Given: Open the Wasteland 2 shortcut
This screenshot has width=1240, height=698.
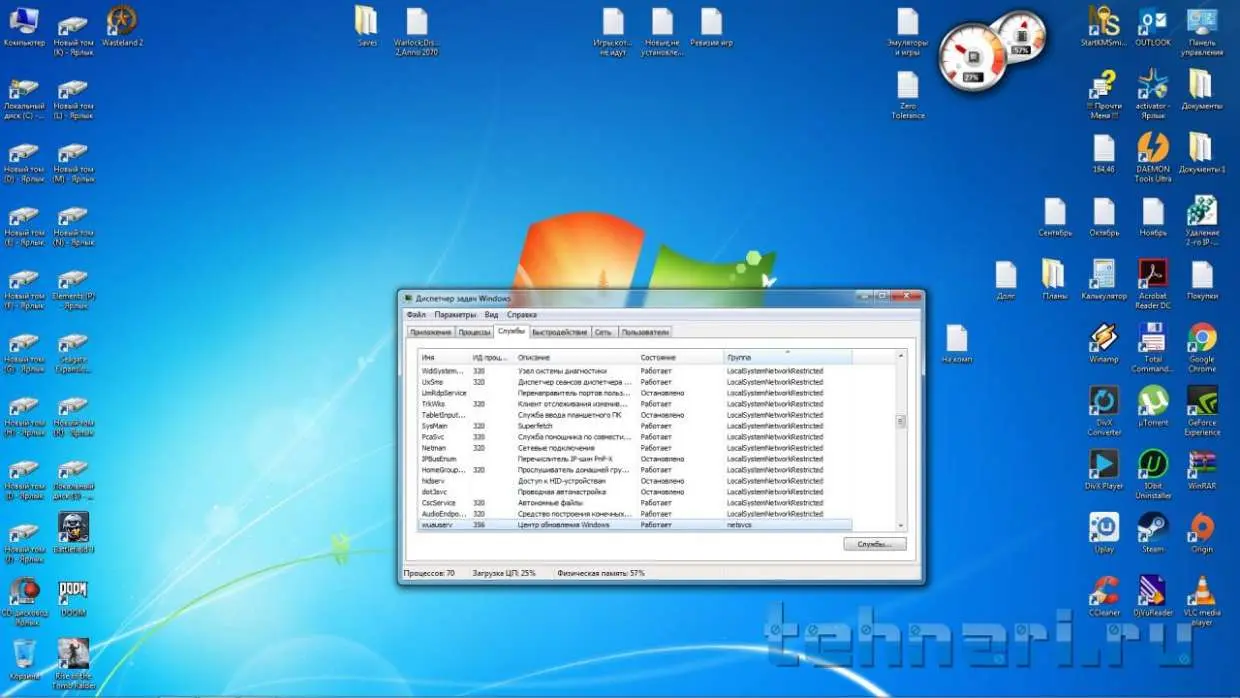Looking at the screenshot, I should (x=122, y=26).
